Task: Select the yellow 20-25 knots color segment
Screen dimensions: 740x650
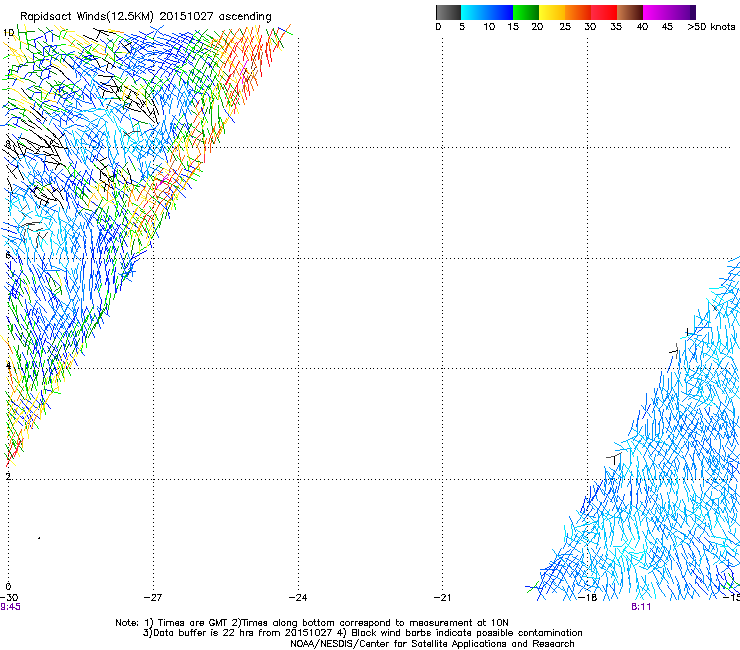Action: coord(552,12)
